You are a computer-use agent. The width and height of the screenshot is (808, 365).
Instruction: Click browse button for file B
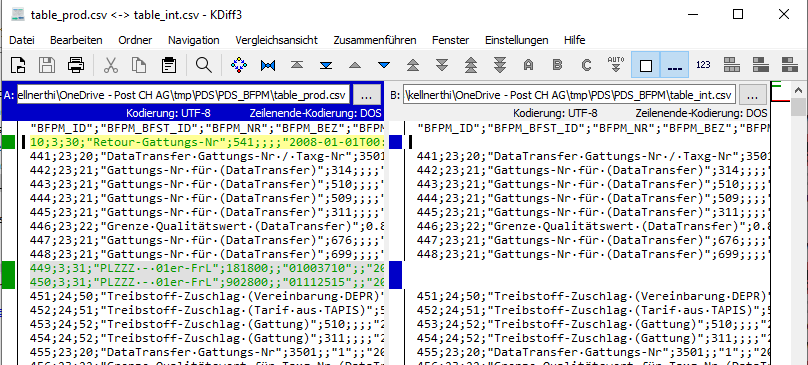coord(752,95)
